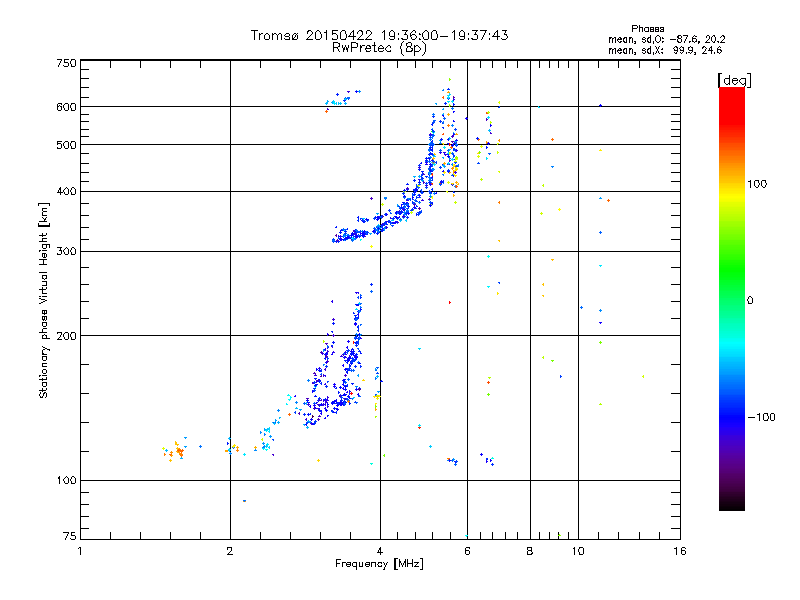Click the y-axis tick label '500'
This screenshot has width=800, height=600.
point(66,145)
